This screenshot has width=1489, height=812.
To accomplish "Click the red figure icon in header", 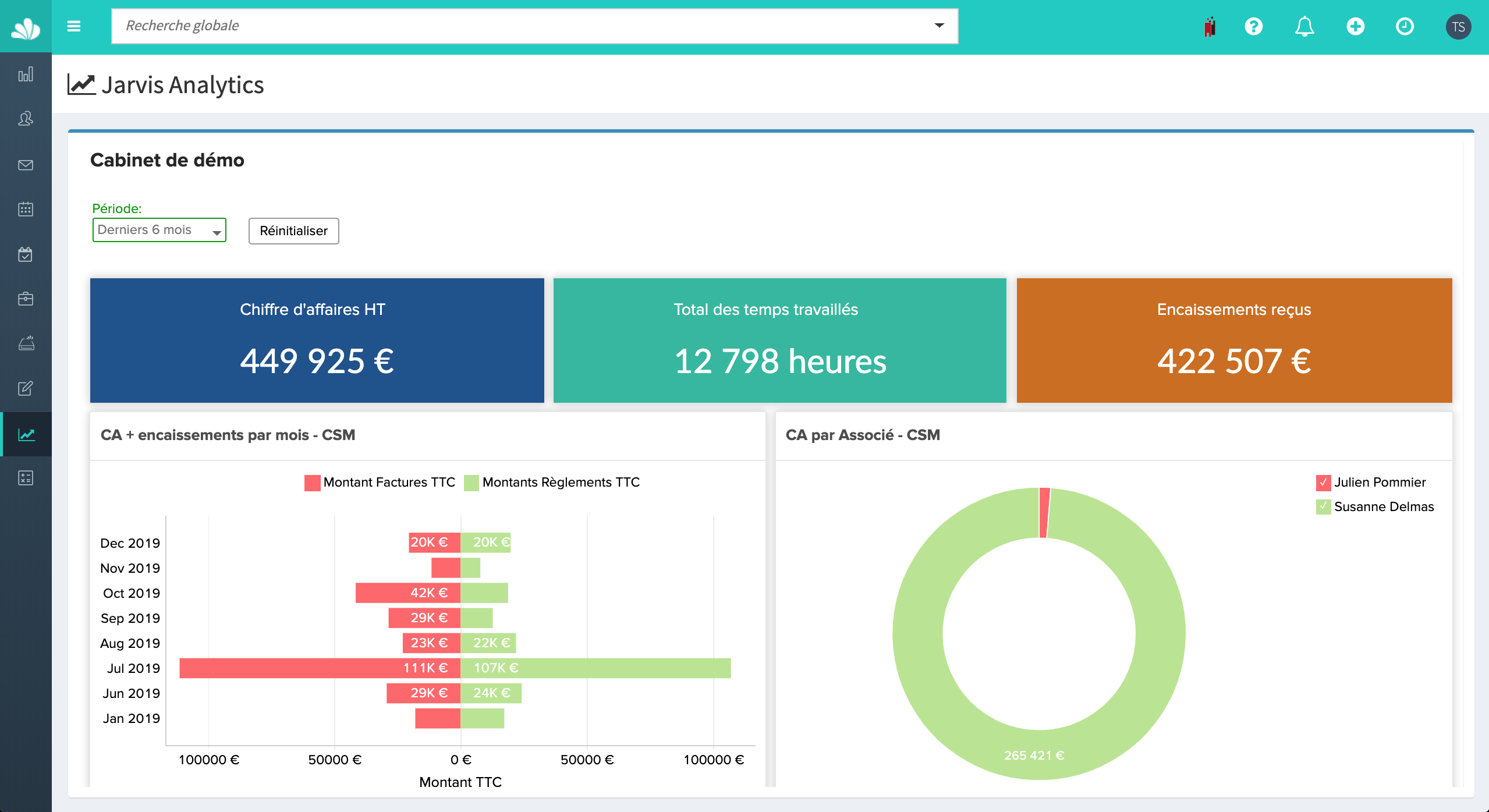I will (1210, 27).
